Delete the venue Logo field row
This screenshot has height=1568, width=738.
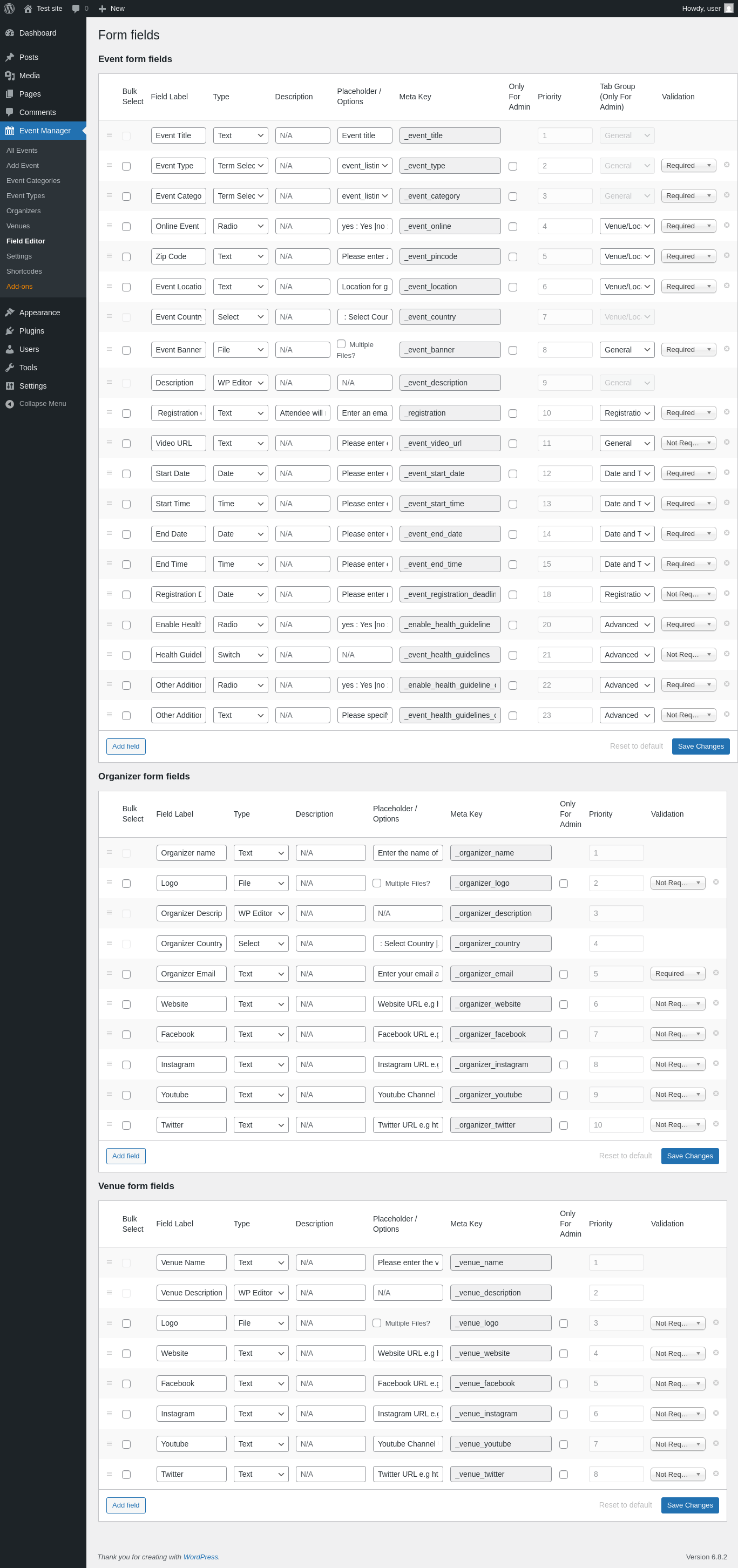point(715,1322)
